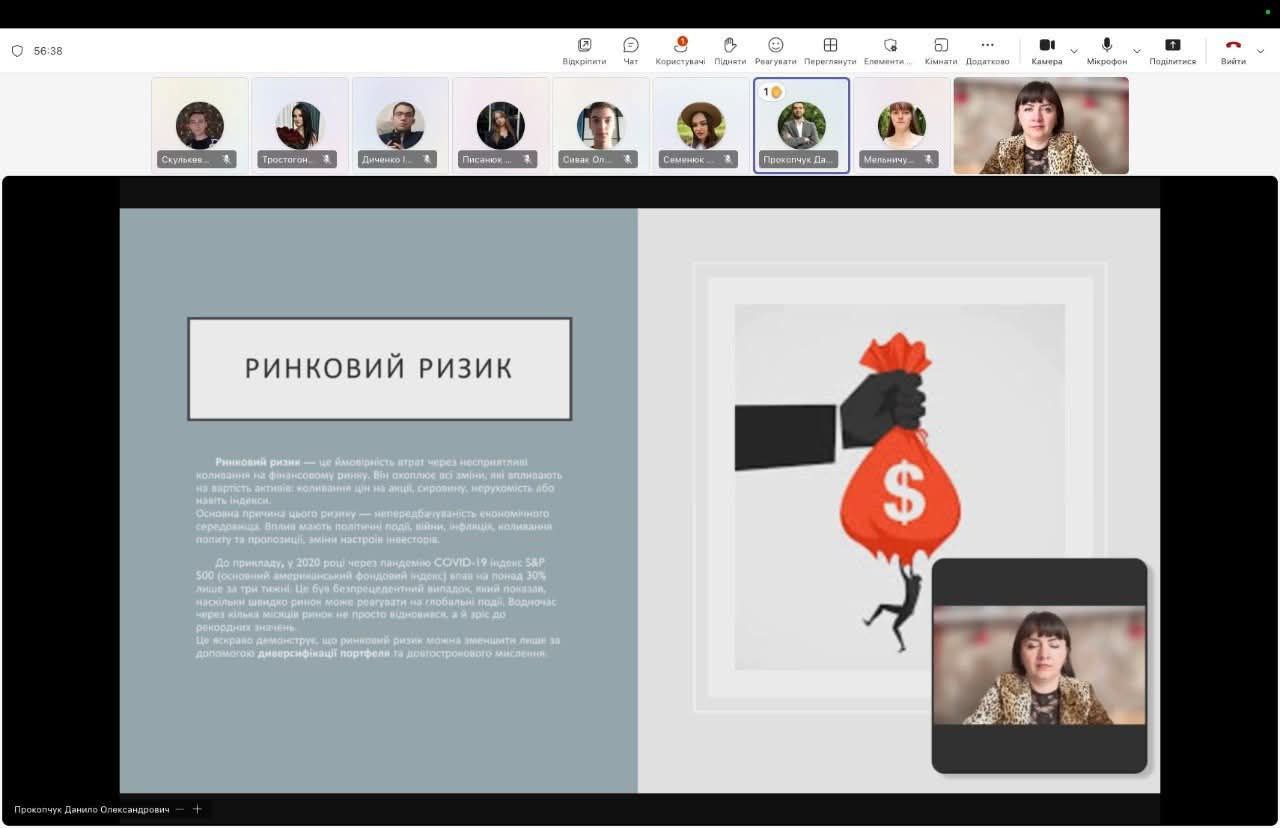Mute or unmute the microphone

point(1107,50)
